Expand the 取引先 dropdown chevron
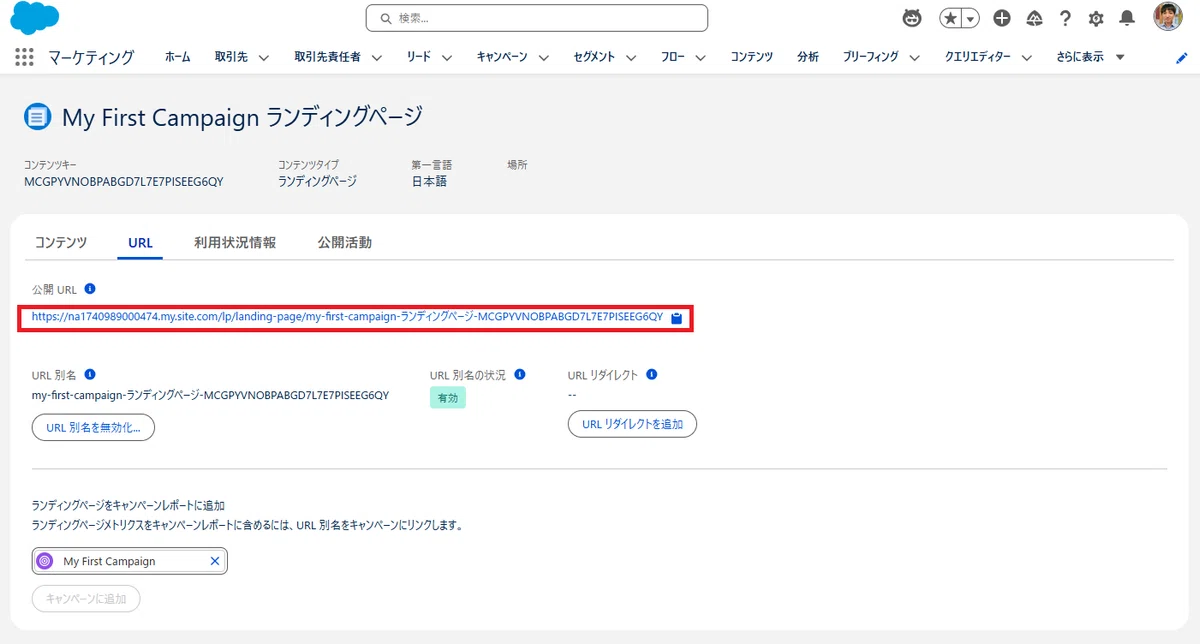Image resolution: width=1200 pixels, height=644 pixels. [264, 58]
